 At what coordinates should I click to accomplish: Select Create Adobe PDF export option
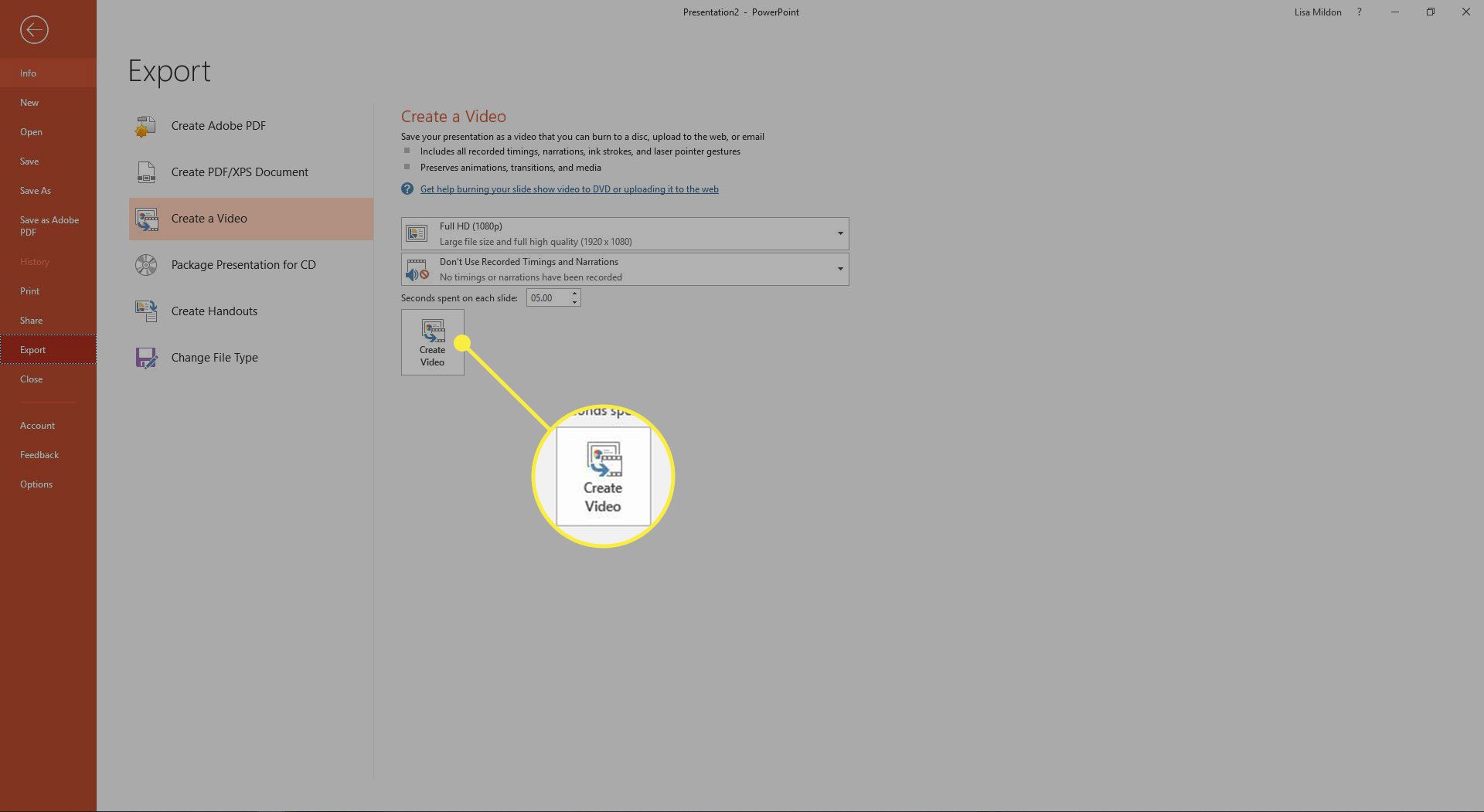point(250,126)
